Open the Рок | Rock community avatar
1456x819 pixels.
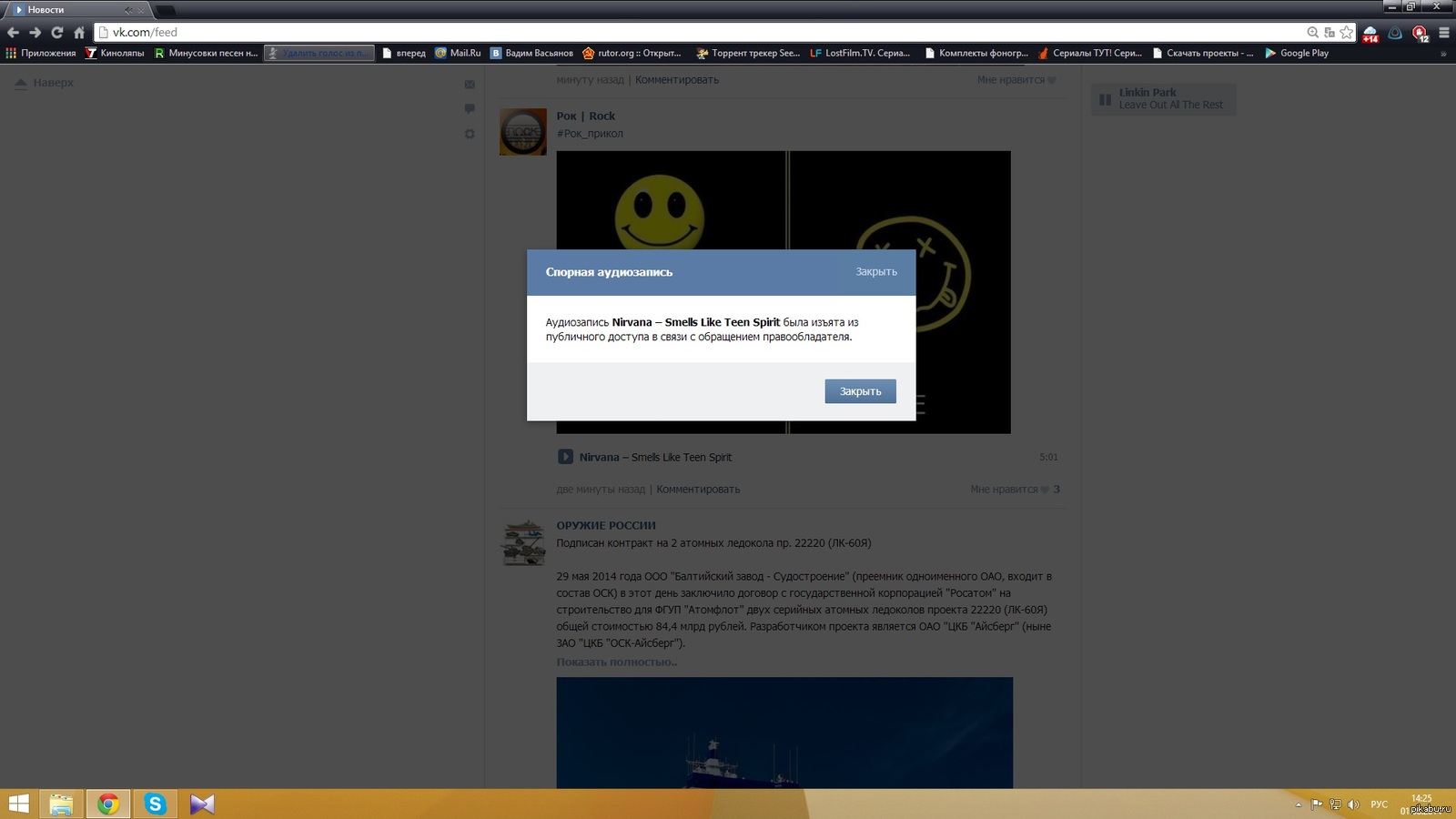click(x=523, y=132)
